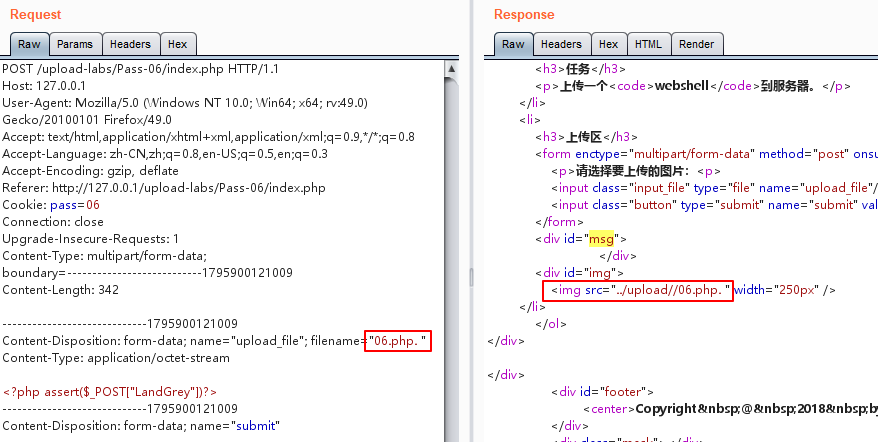Click the Response panel title

tap(524, 14)
